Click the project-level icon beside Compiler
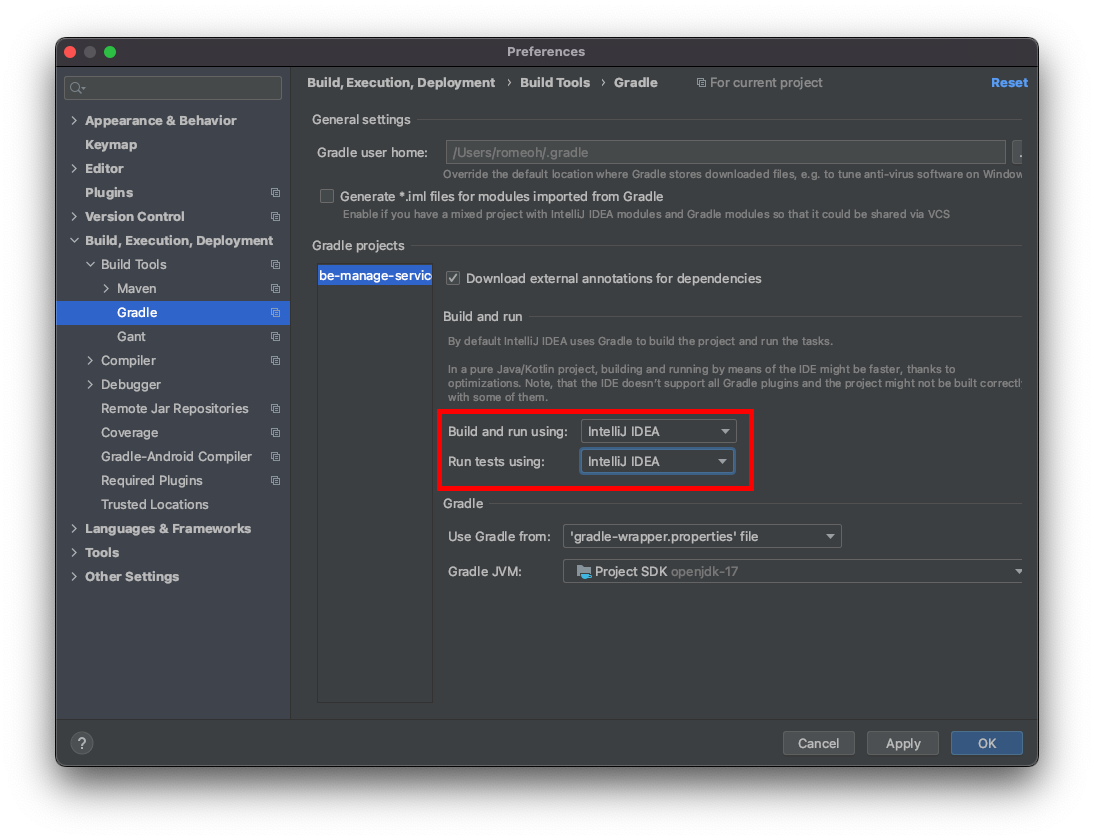The height and width of the screenshot is (840, 1094). pyautogui.click(x=276, y=361)
